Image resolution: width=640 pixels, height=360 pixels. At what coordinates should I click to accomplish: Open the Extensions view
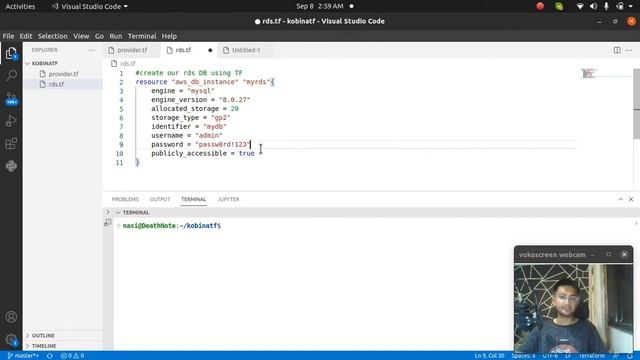pos(11,143)
